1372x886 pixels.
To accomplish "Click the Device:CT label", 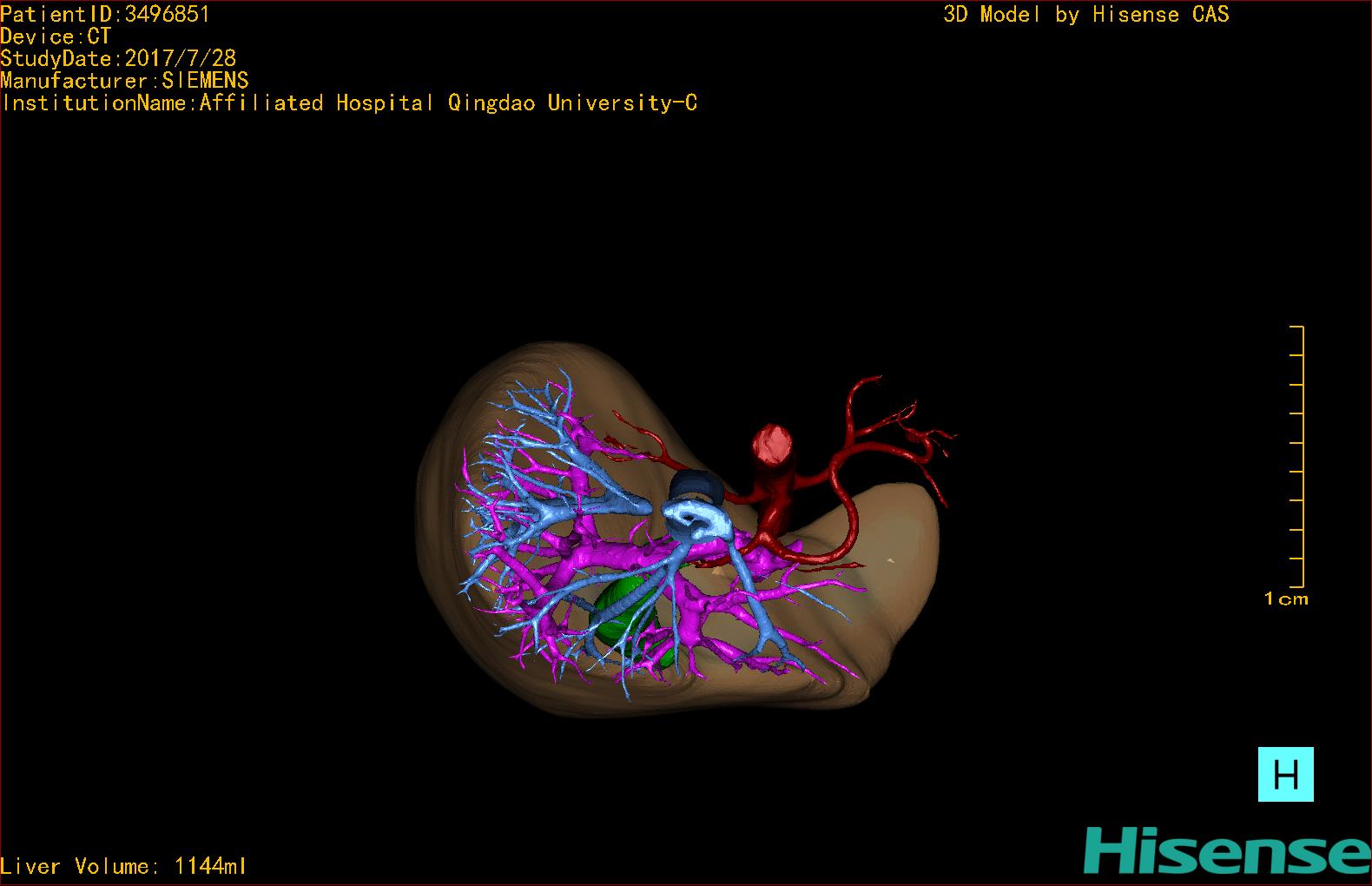I will pos(56,36).
